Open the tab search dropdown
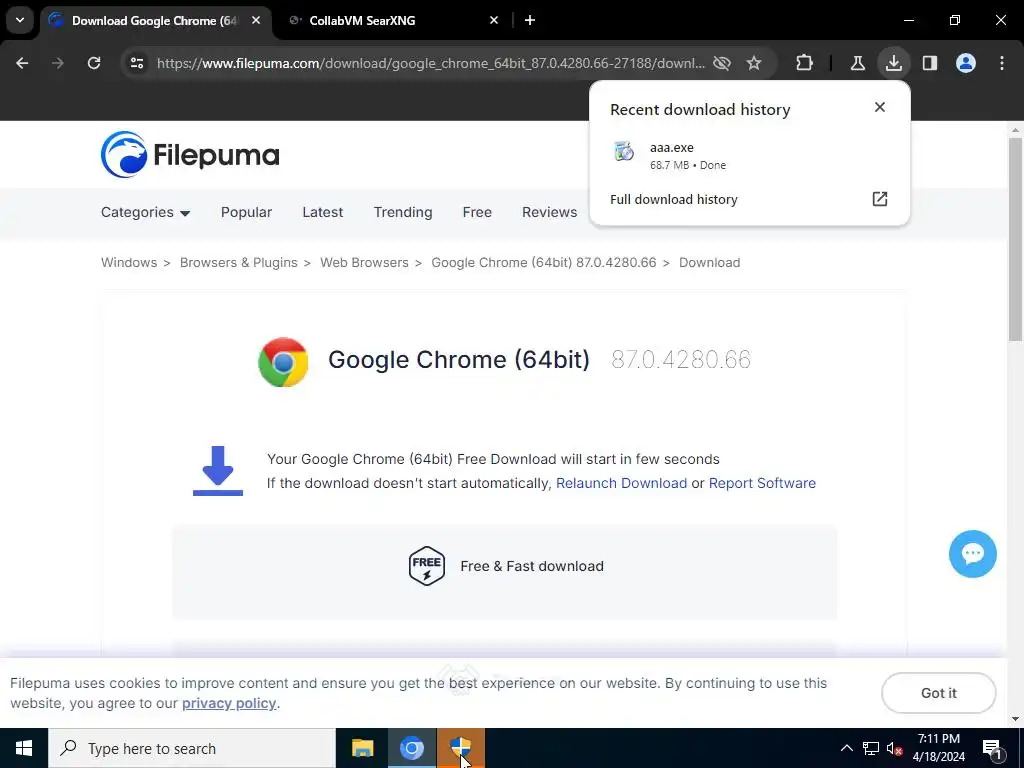 [x=20, y=20]
